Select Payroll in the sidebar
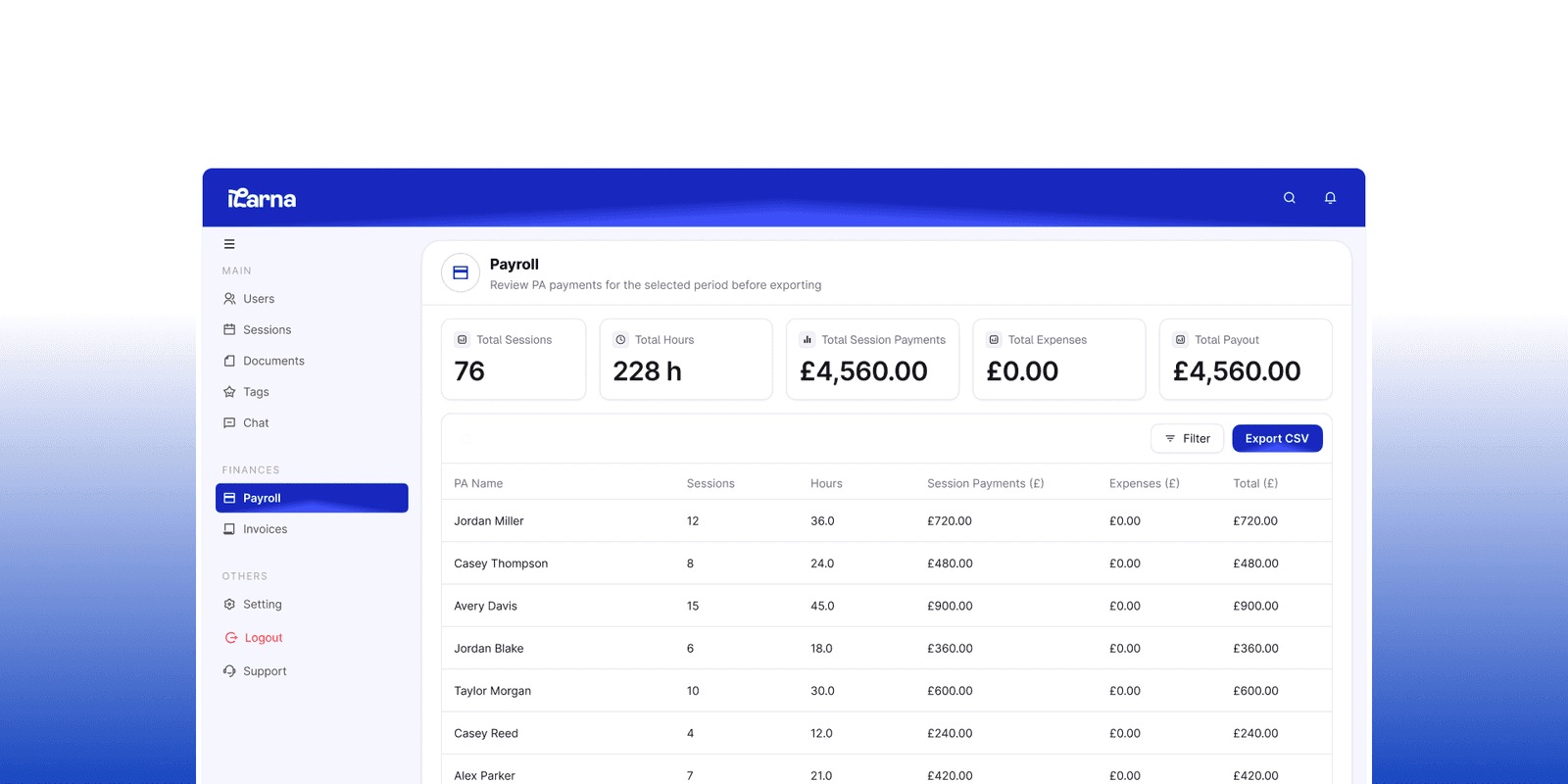The width and height of the screenshot is (1568, 784). (x=312, y=498)
